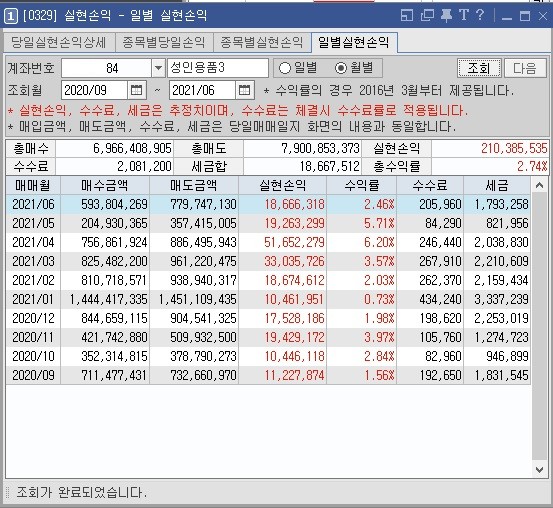553x508 pixels.
Task: Click the start month input field 2020/09
Action: [94, 90]
